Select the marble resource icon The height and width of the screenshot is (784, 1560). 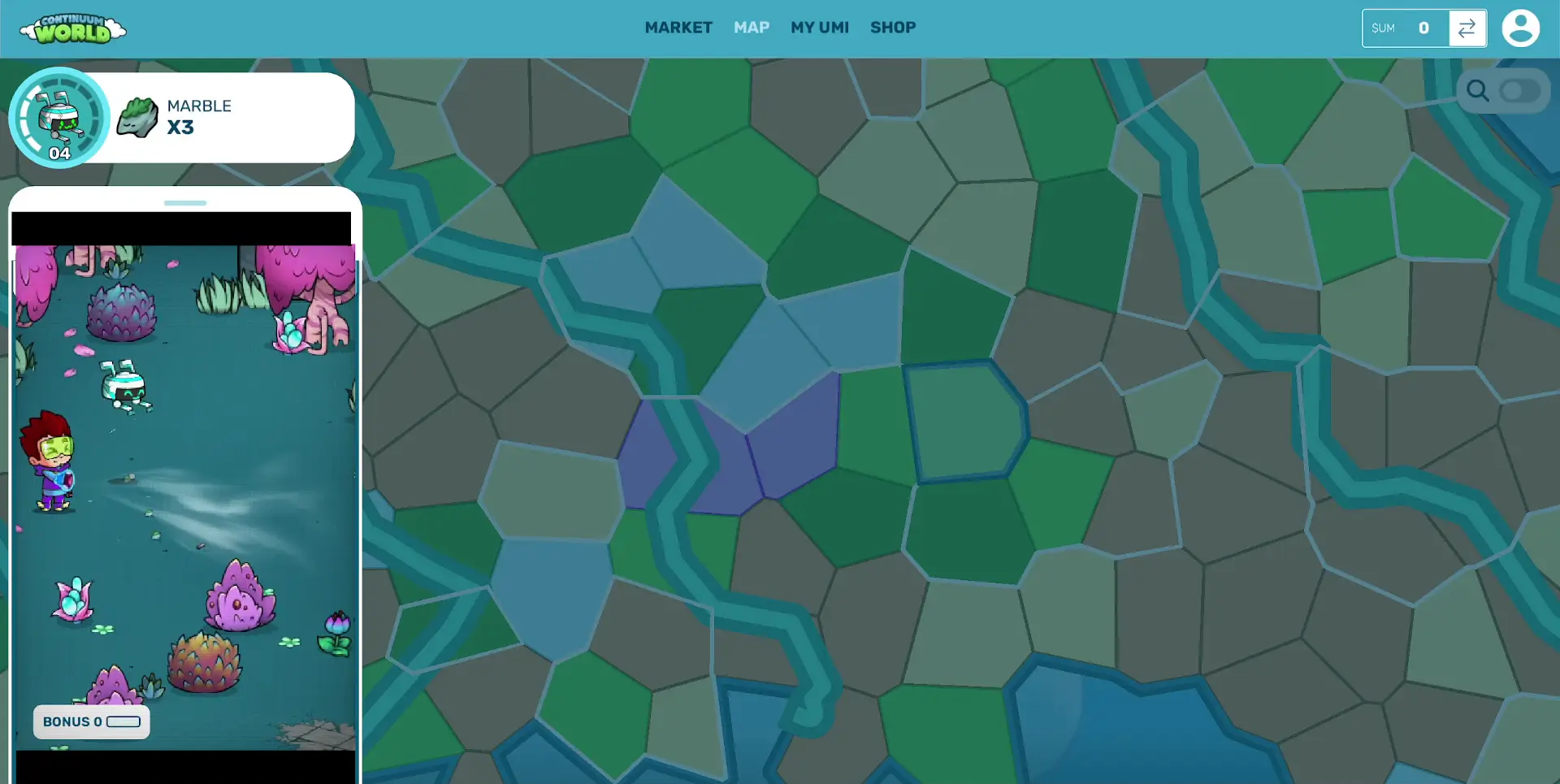[x=136, y=117]
